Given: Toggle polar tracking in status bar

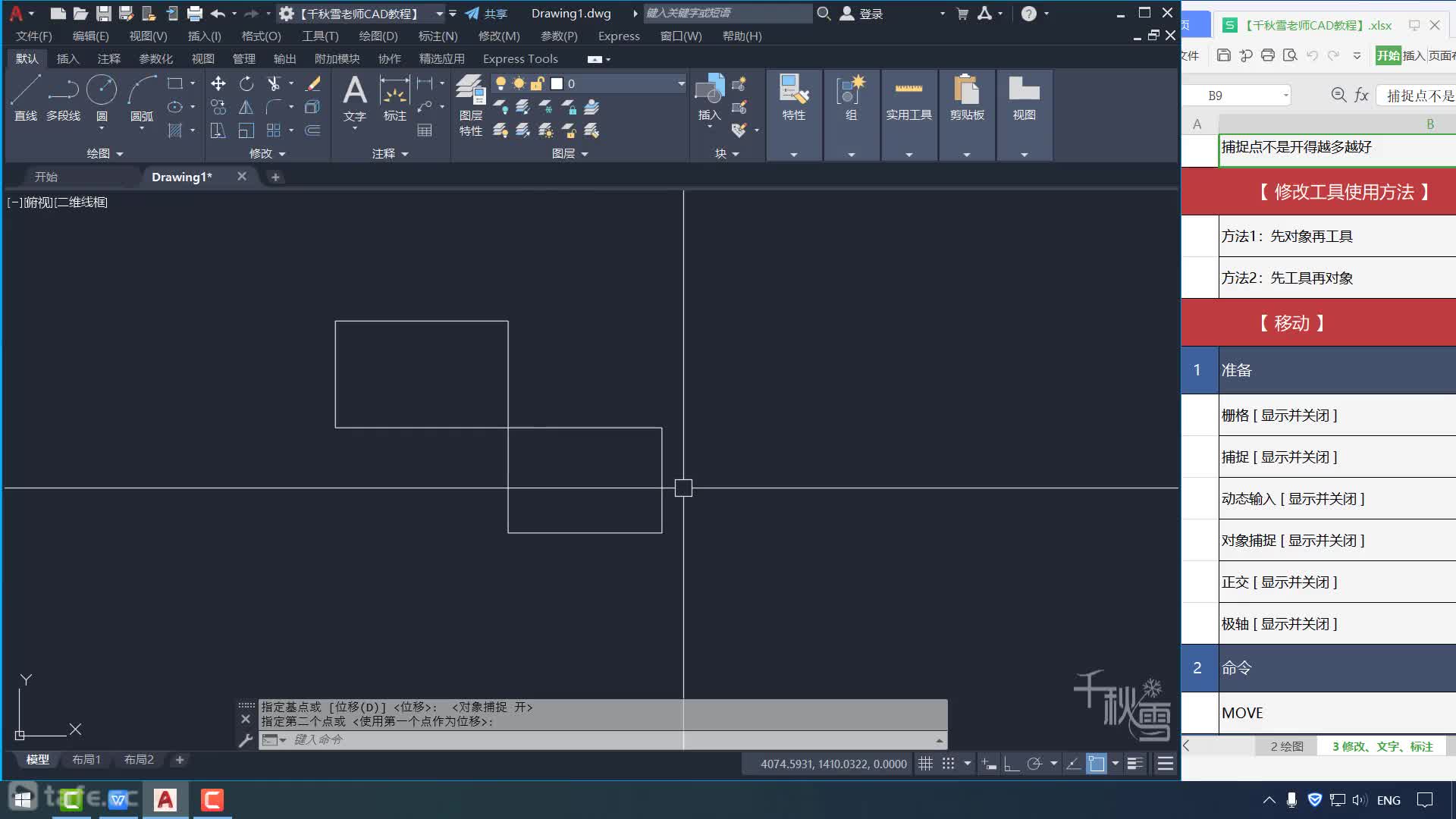Looking at the screenshot, I should (1034, 764).
